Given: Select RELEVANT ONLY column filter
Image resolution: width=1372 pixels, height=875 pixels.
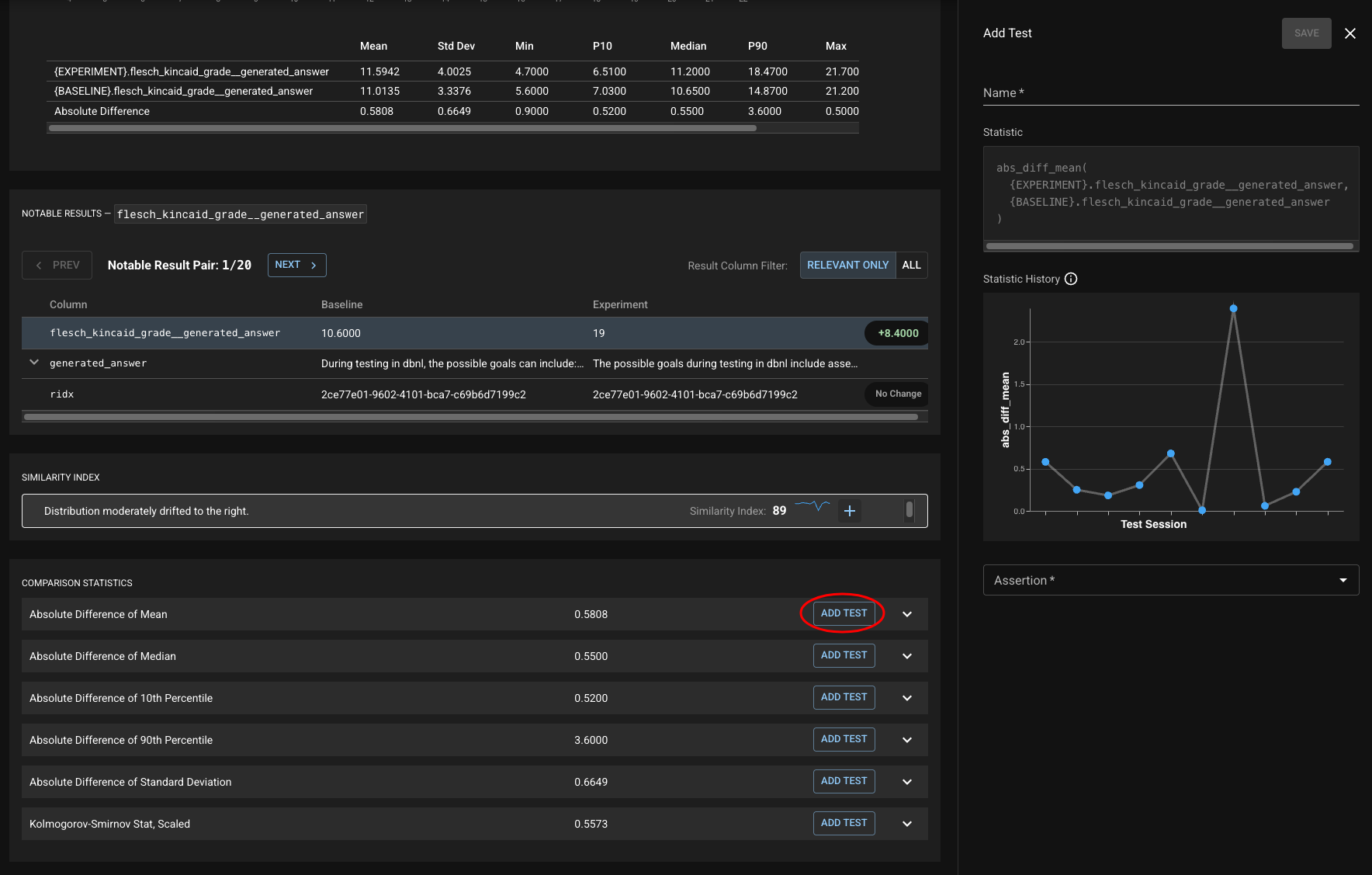Looking at the screenshot, I should coord(847,265).
